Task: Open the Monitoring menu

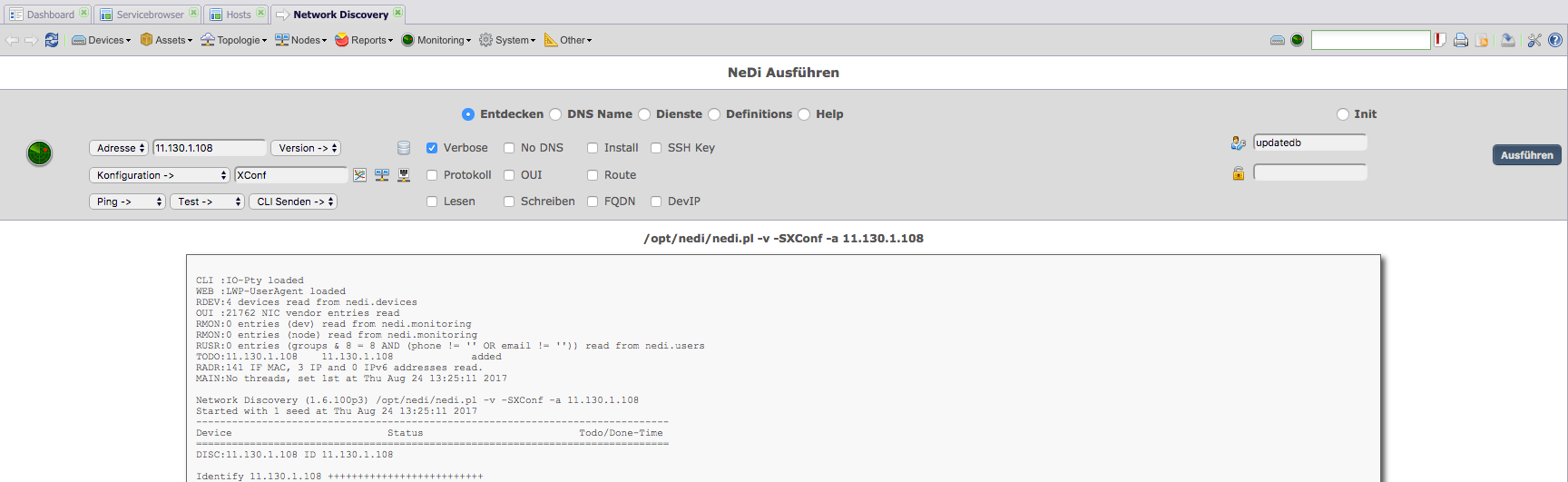Action: tap(436, 40)
